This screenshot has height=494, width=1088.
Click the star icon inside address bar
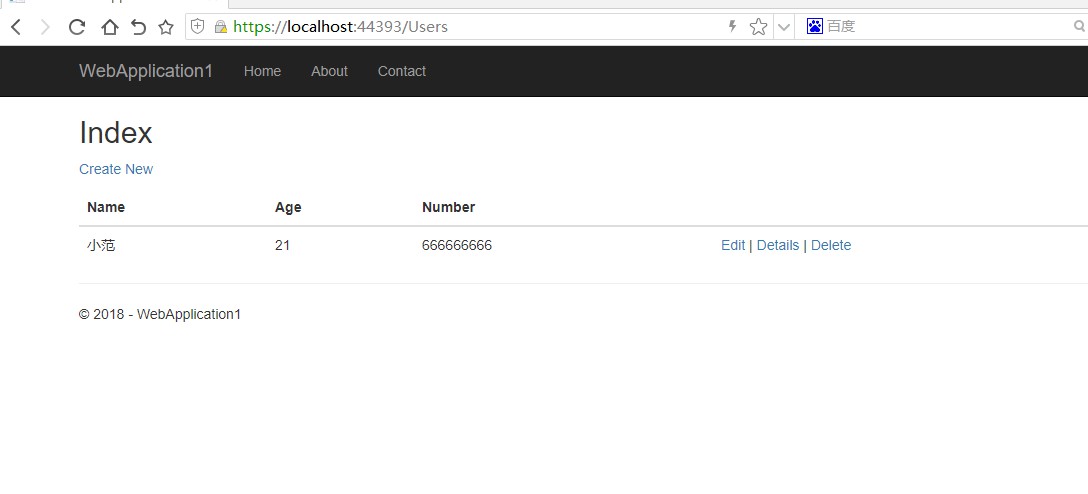point(758,27)
